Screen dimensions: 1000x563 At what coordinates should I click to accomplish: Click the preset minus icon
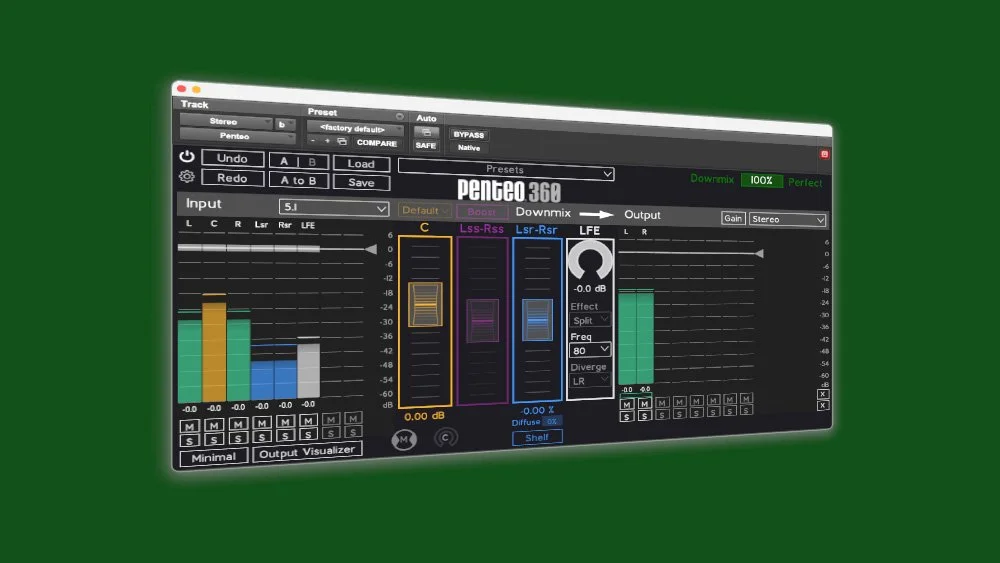[x=312, y=140]
